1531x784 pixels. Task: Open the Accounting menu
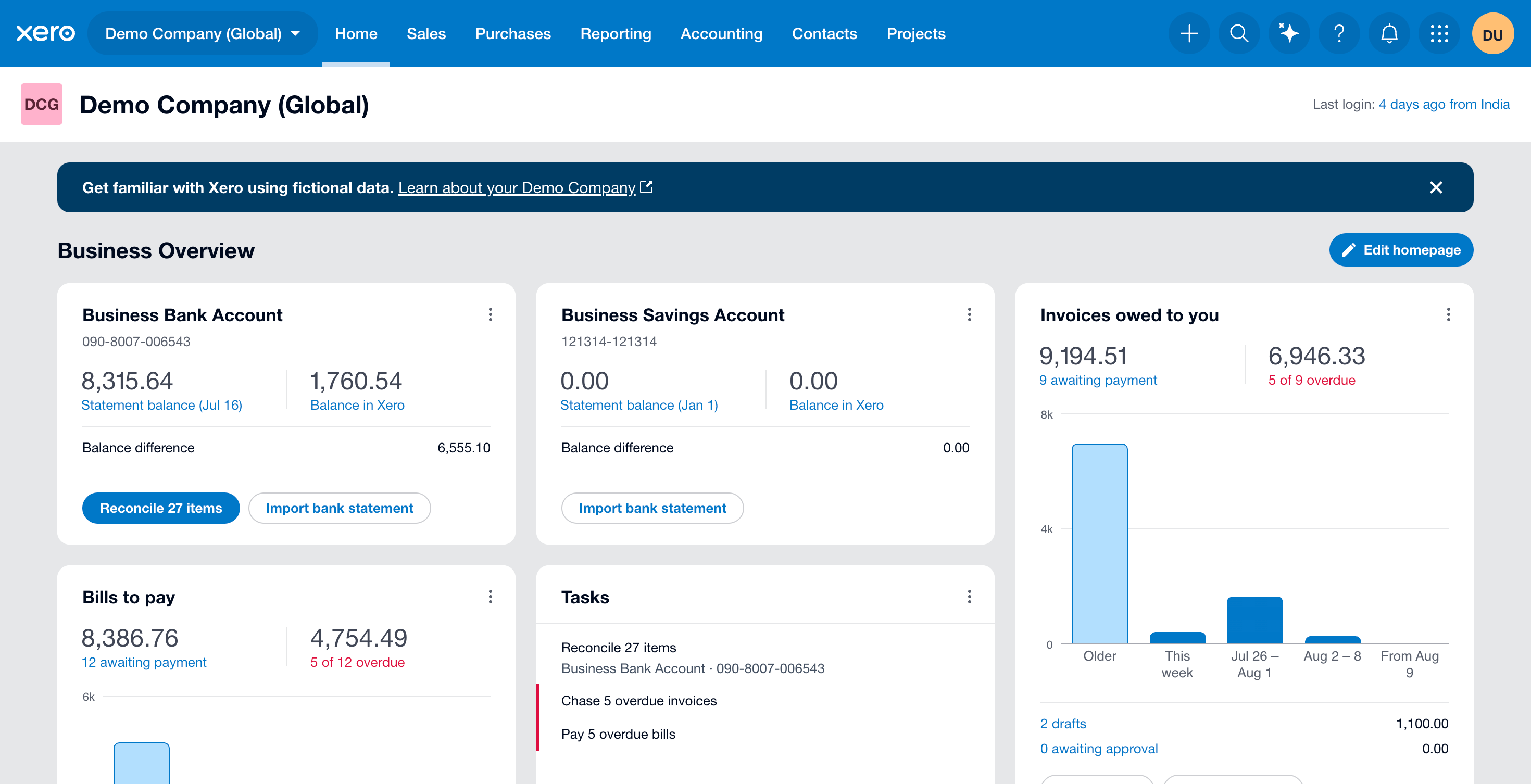coord(722,33)
